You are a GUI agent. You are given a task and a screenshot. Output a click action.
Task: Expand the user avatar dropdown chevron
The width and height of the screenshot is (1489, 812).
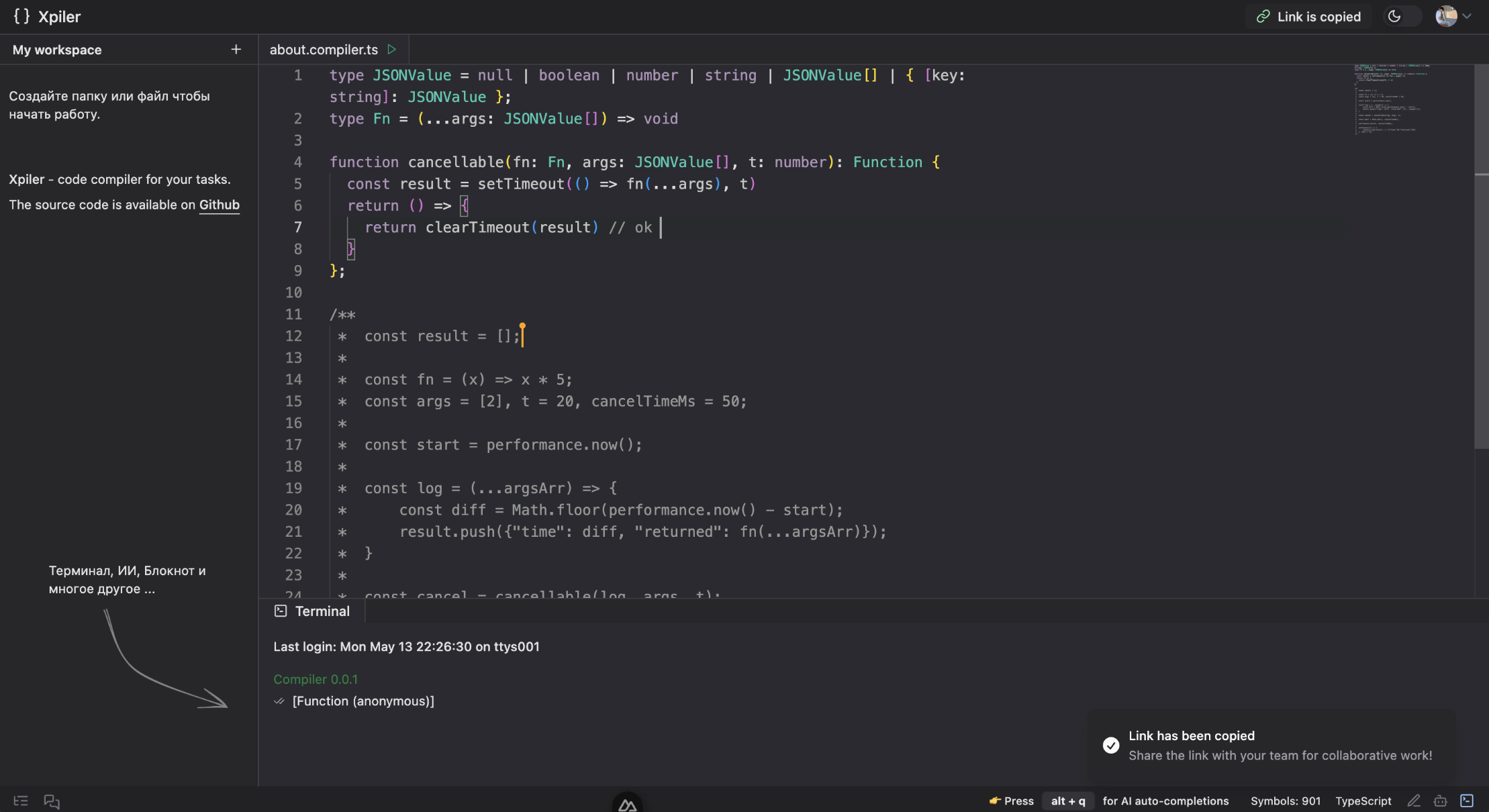click(x=1467, y=17)
